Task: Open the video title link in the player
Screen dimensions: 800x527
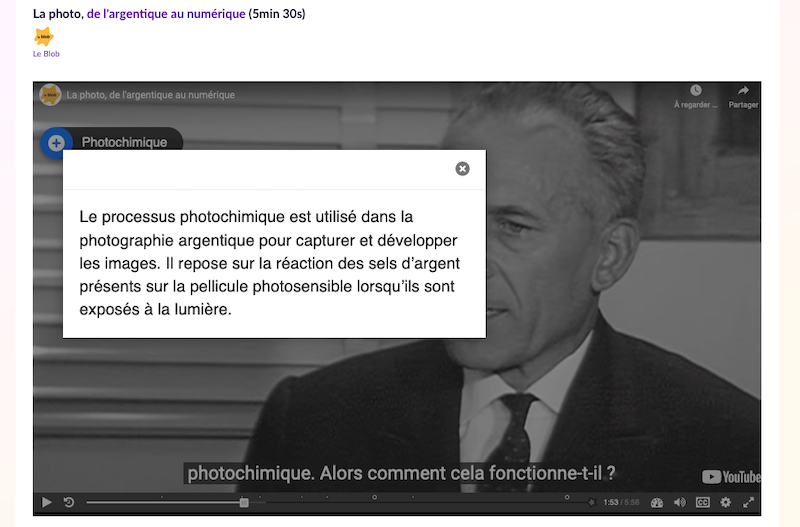Action: click(151, 95)
